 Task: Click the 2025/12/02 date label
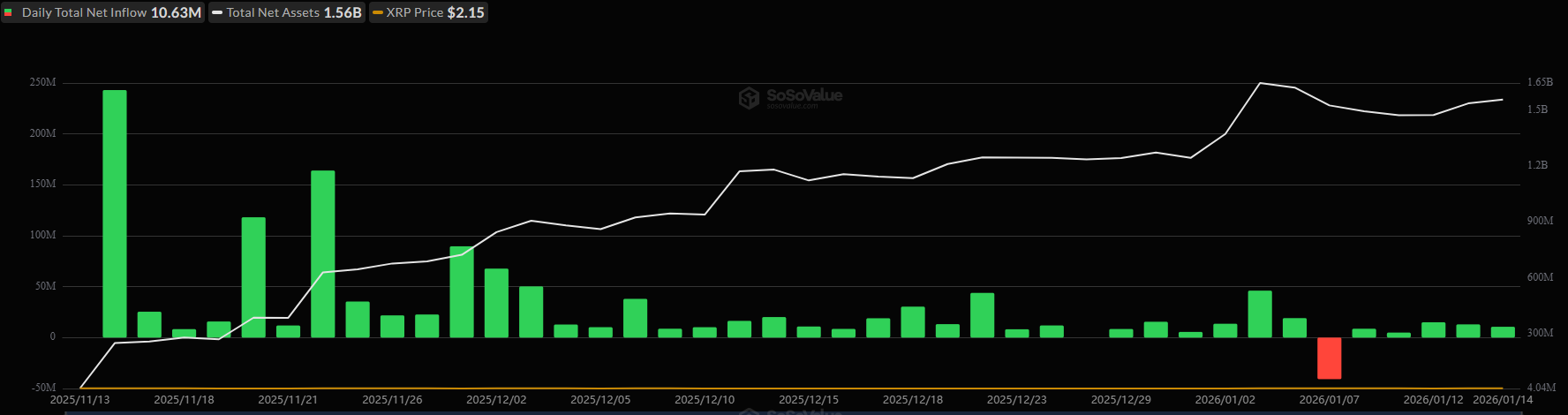pos(496,400)
